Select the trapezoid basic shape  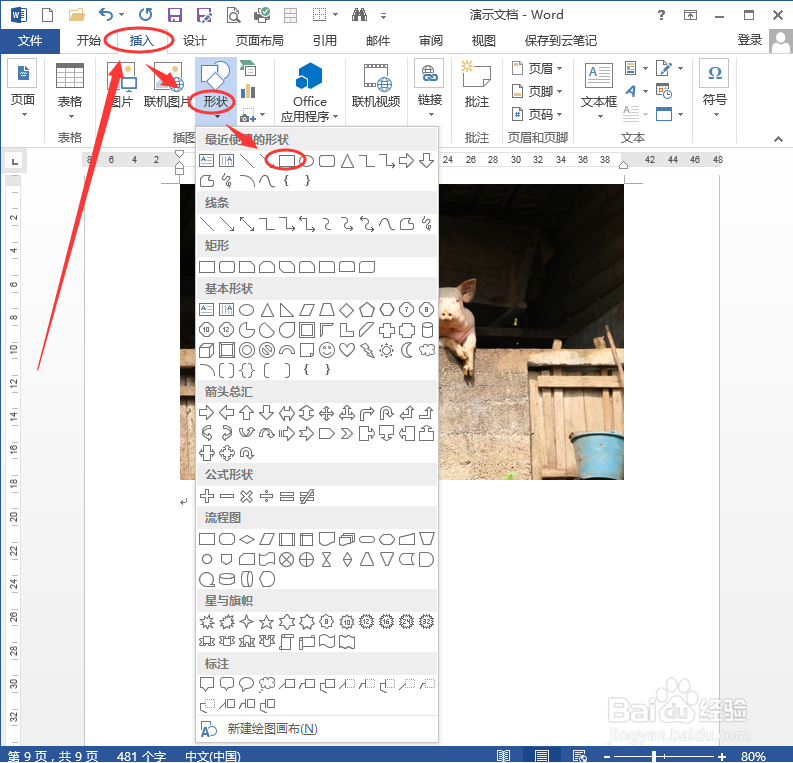(x=327, y=309)
